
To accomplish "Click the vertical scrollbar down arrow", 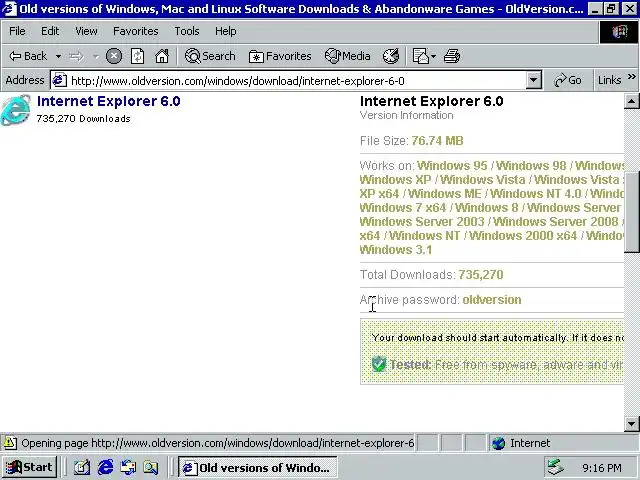I will 631,424.
